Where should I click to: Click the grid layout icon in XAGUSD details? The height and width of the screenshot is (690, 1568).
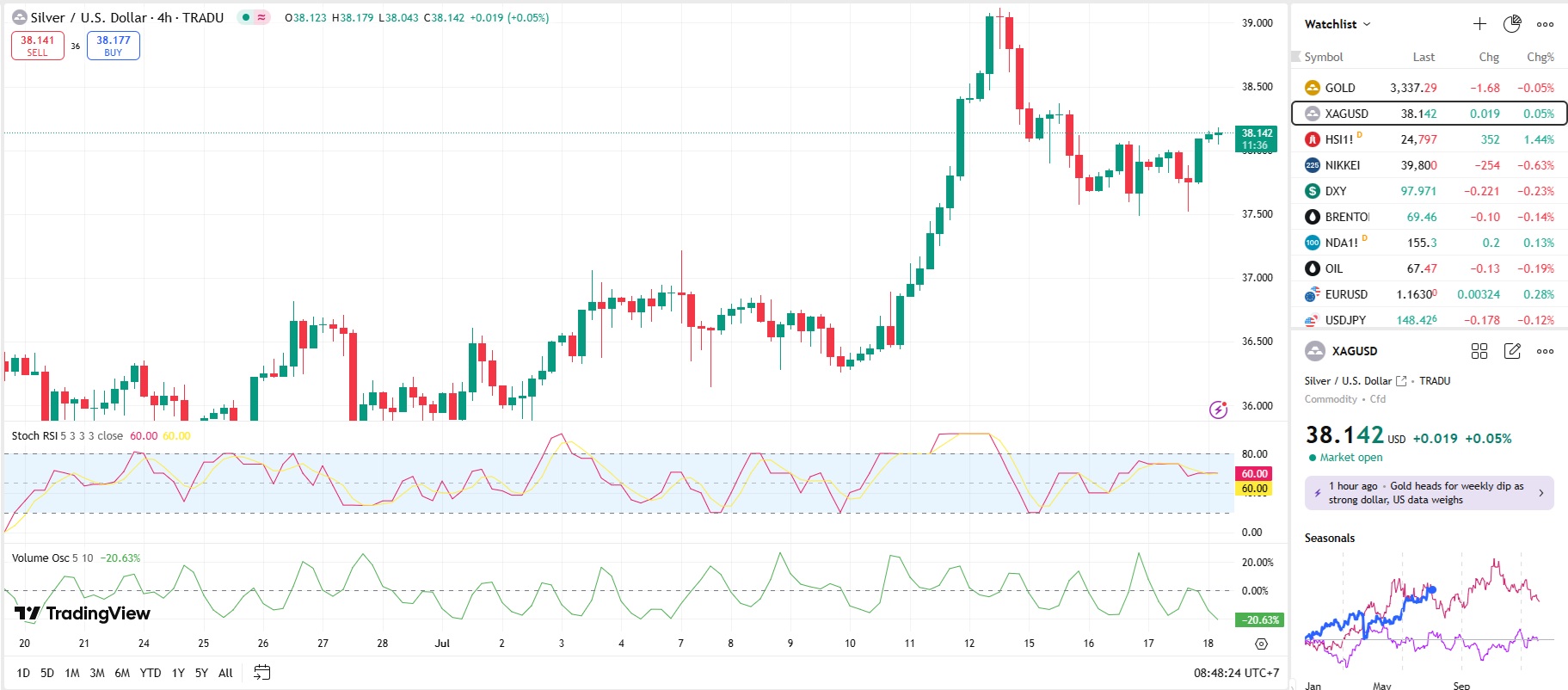pos(1479,351)
